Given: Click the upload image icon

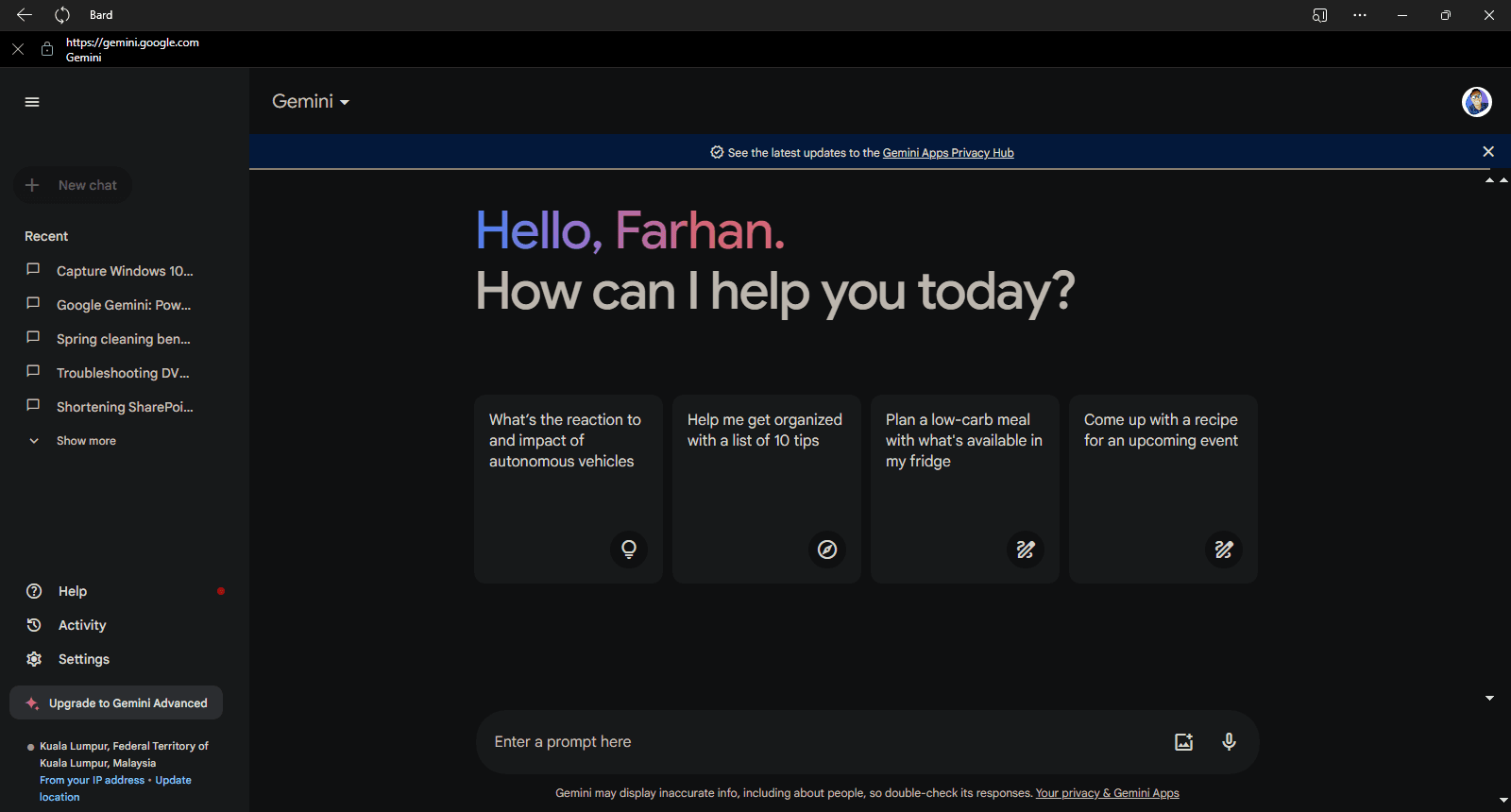Looking at the screenshot, I should click(1183, 742).
